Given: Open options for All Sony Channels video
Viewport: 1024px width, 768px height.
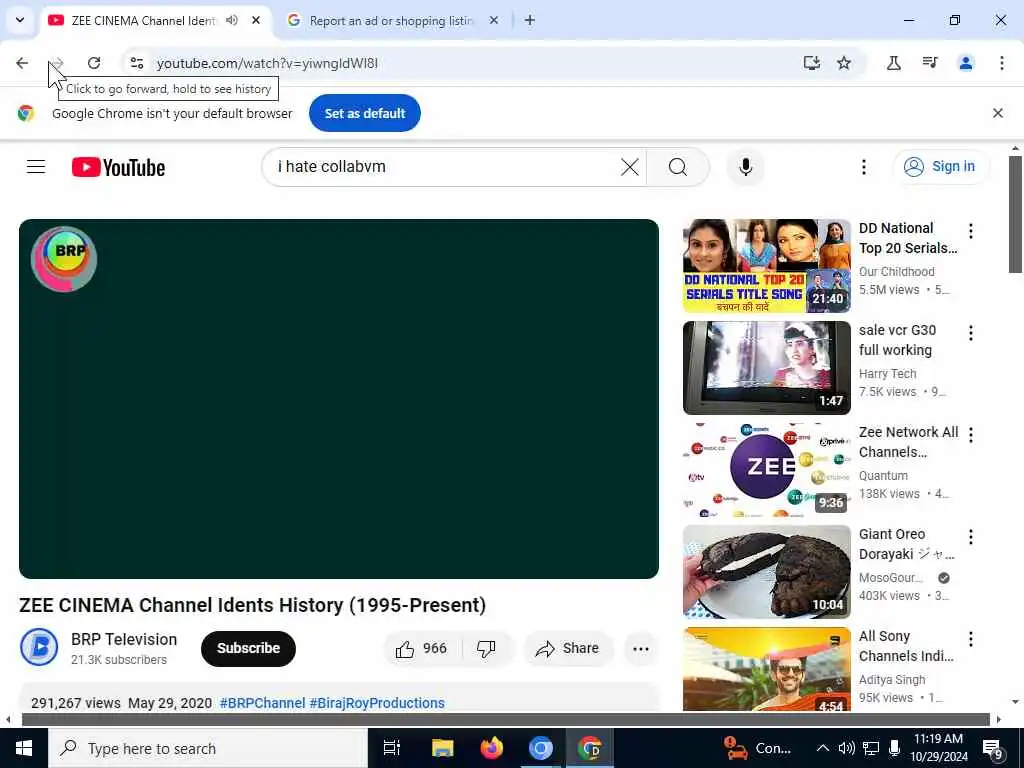Looking at the screenshot, I should pos(970,639).
